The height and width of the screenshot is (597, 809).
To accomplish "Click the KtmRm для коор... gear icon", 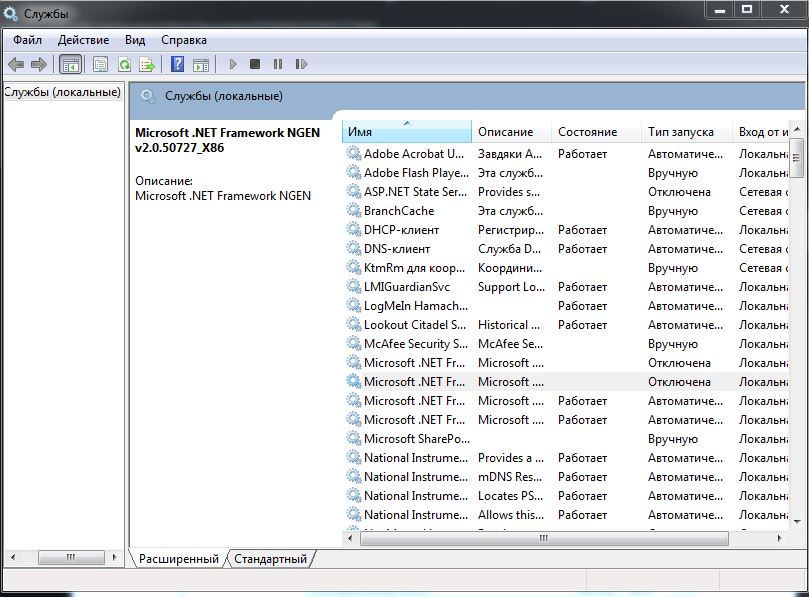I will [353, 267].
